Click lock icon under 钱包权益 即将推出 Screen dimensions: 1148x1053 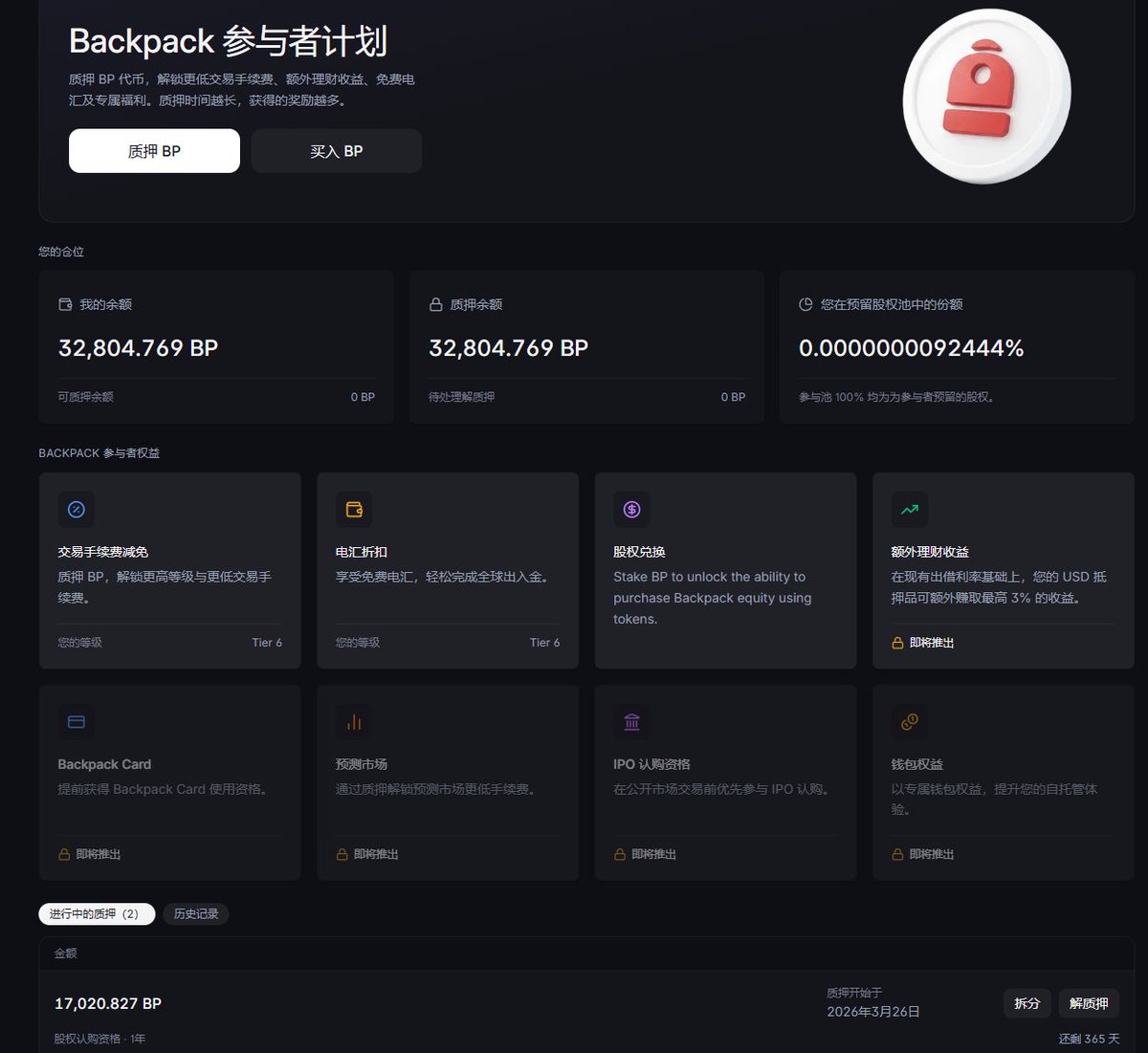coord(897,854)
